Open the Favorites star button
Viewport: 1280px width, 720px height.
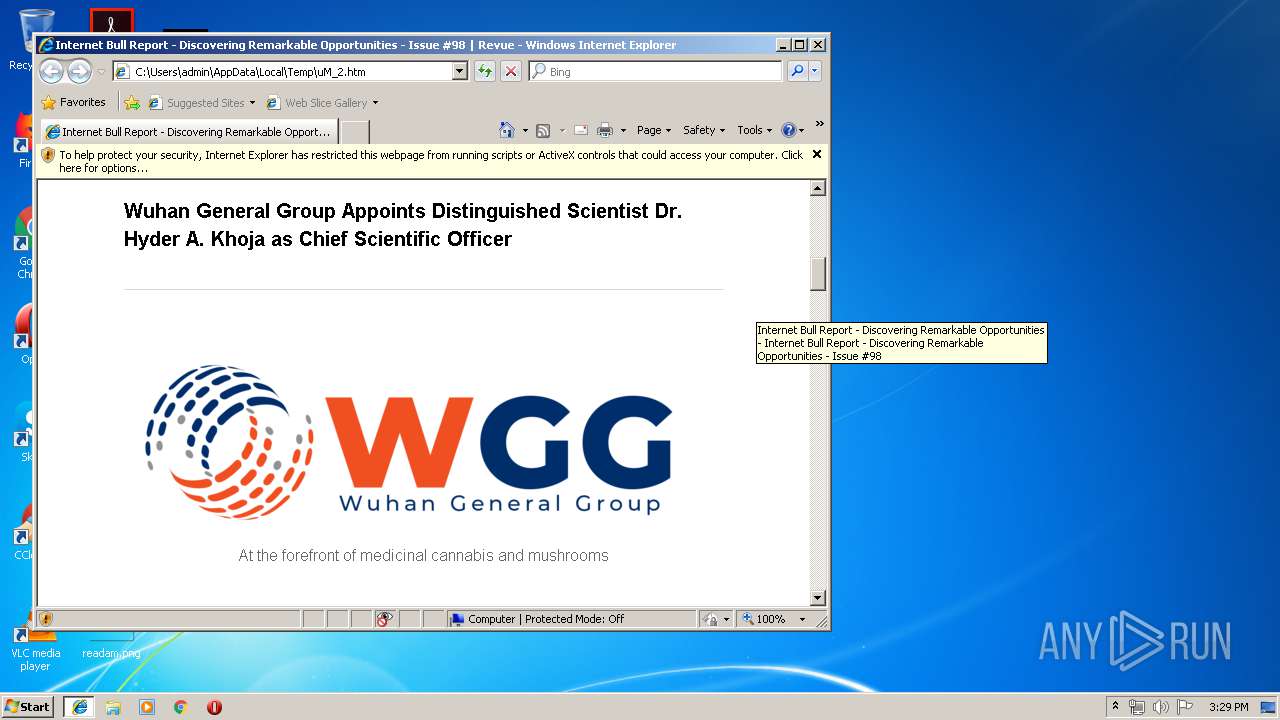point(73,102)
